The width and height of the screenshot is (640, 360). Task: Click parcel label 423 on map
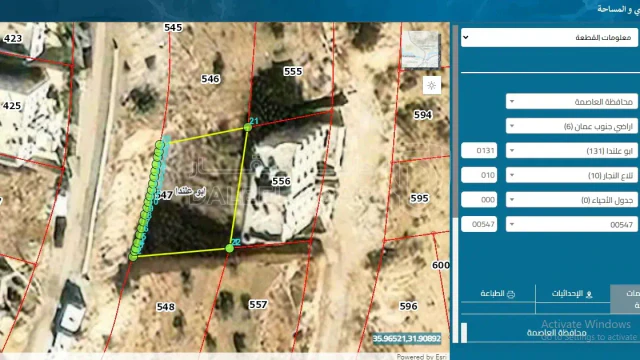[12, 38]
